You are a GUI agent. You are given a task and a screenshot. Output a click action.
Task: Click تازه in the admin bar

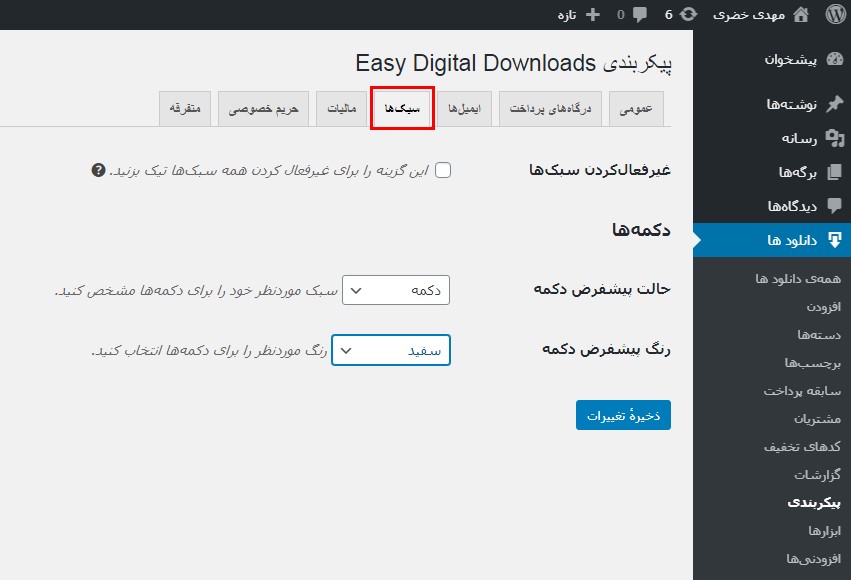567,15
